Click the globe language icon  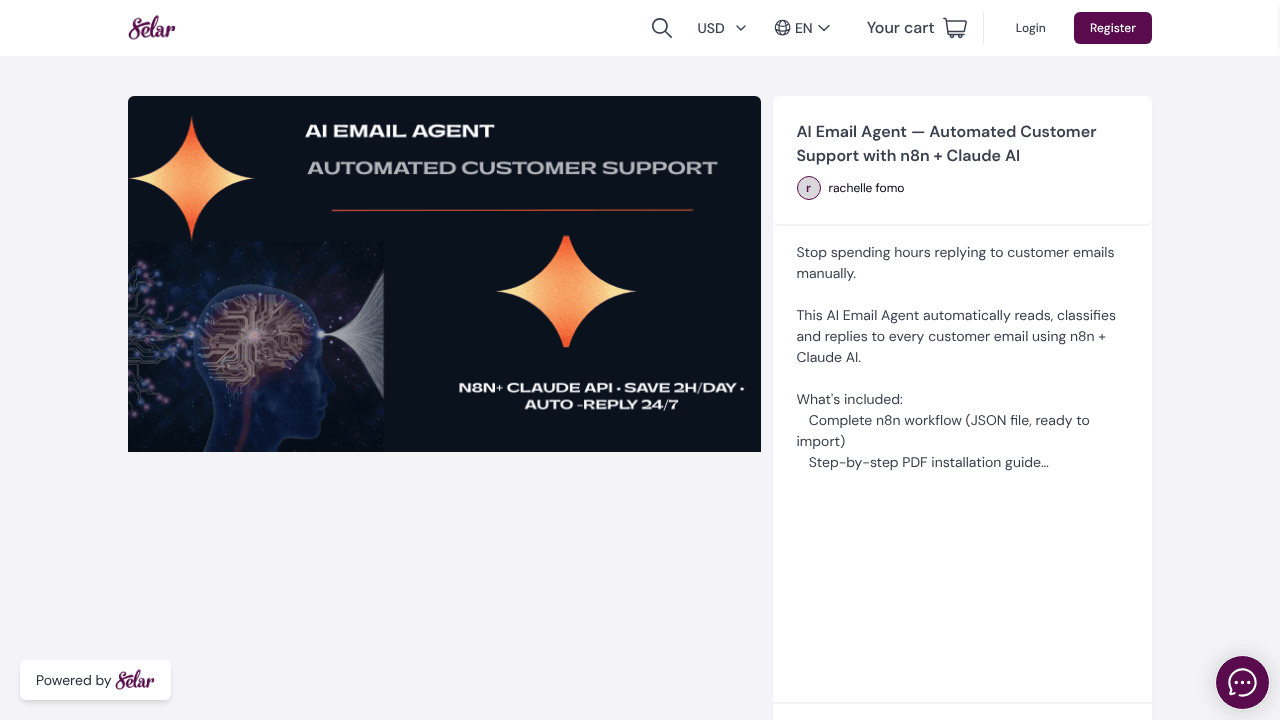(783, 28)
